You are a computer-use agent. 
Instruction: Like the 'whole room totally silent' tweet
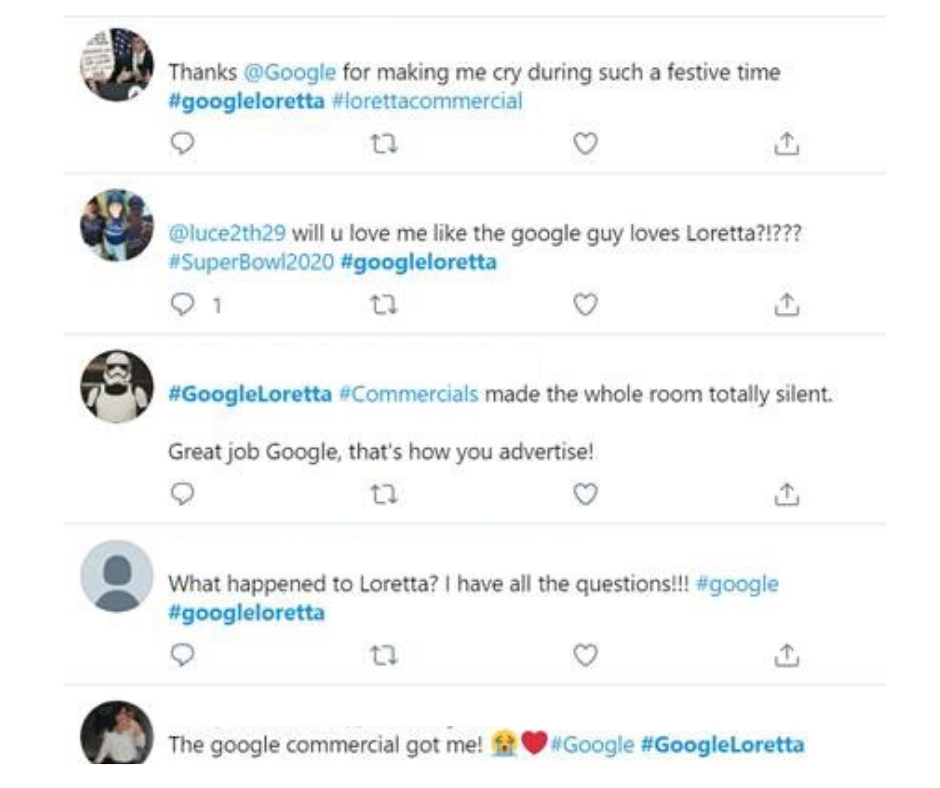[x=585, y=494]
